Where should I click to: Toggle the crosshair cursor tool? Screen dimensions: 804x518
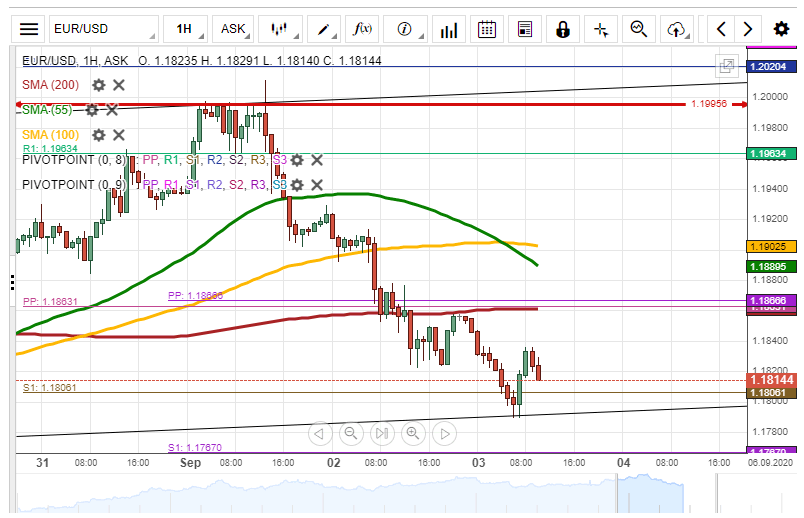tap(601, 29)
